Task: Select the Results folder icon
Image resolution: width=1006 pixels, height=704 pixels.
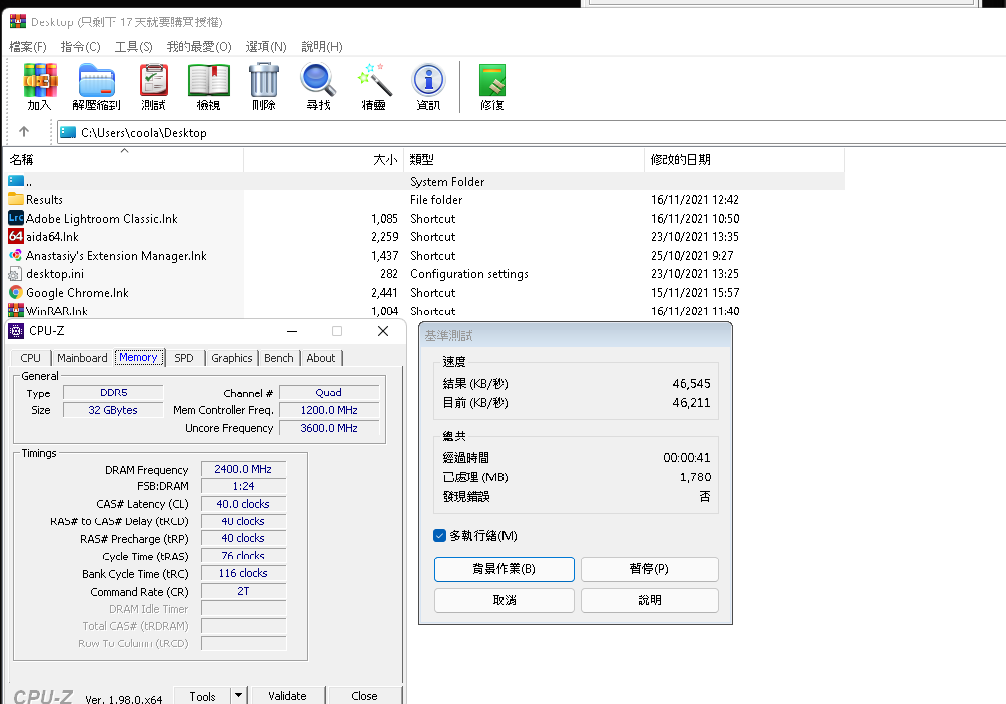Action: [x=16, y=199]
